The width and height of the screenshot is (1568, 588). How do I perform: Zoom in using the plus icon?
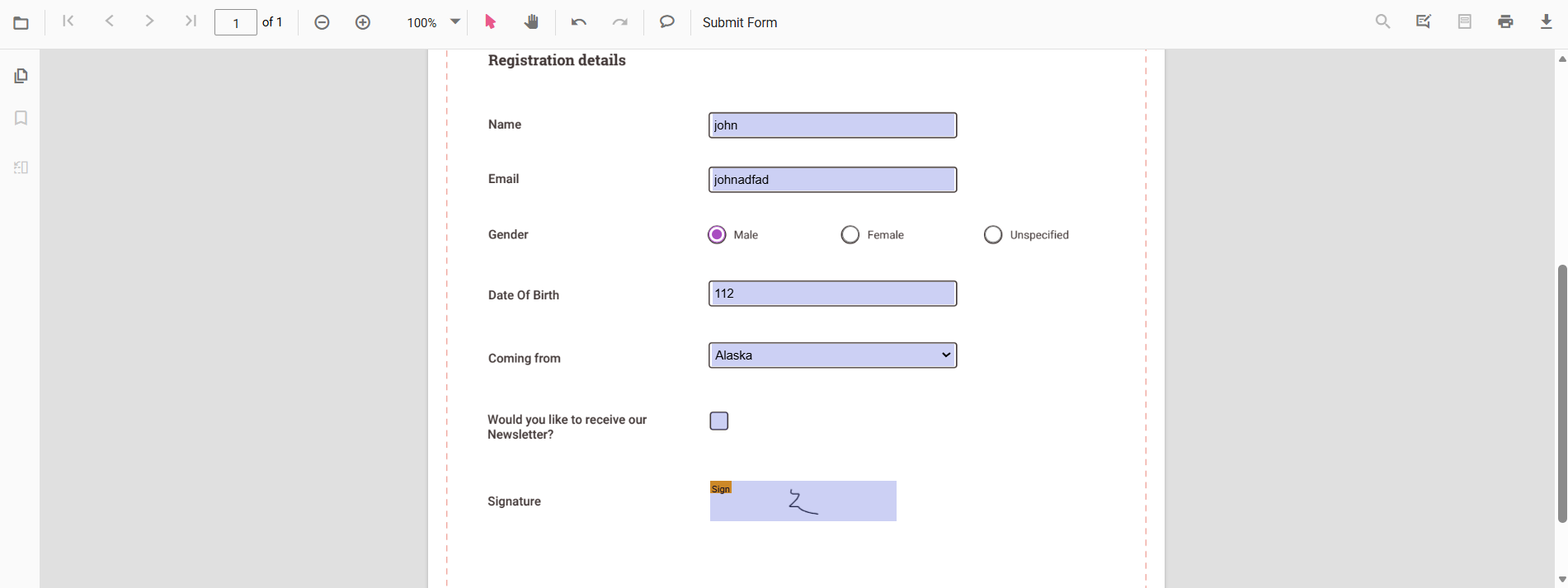point(363,22)
